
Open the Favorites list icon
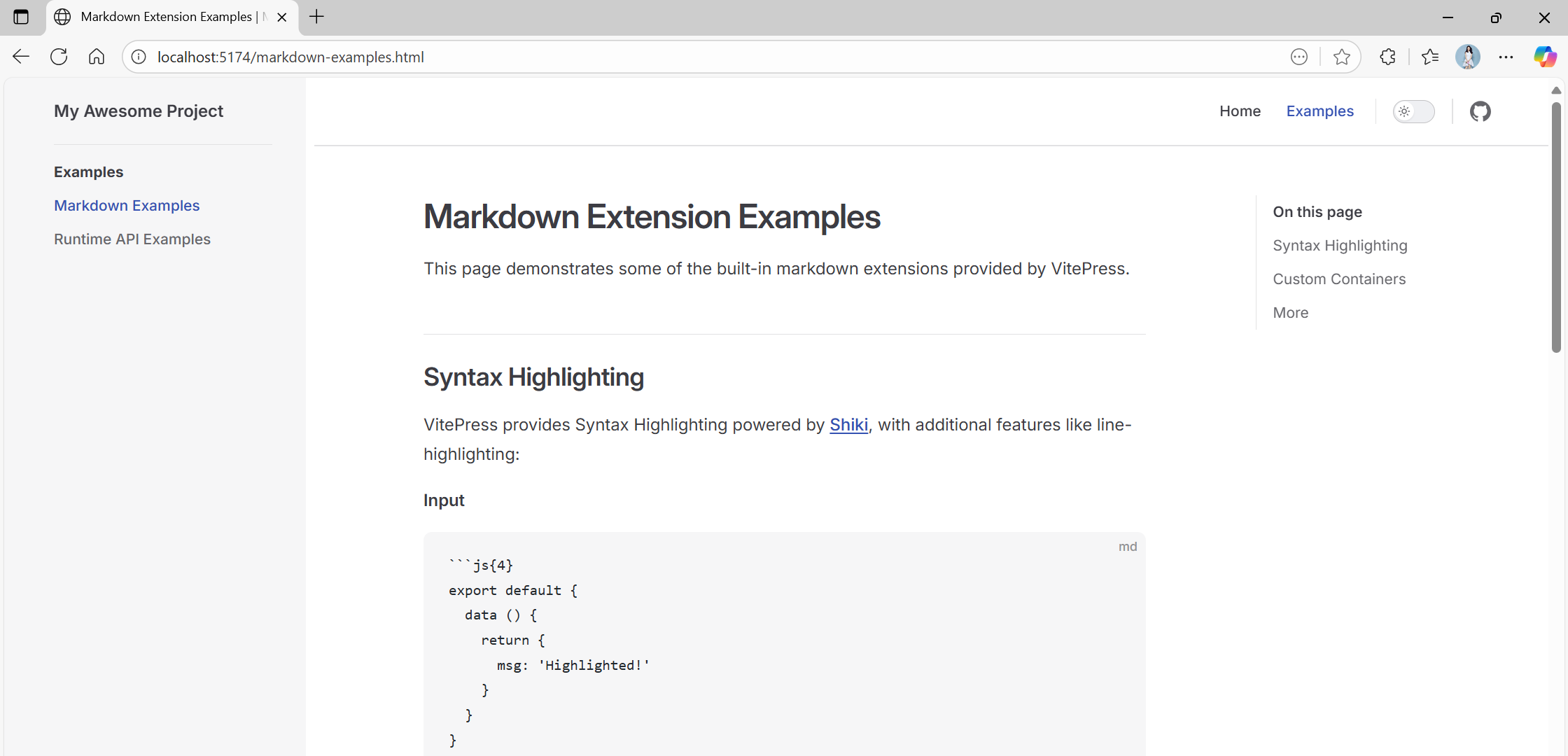(1429, 57)
